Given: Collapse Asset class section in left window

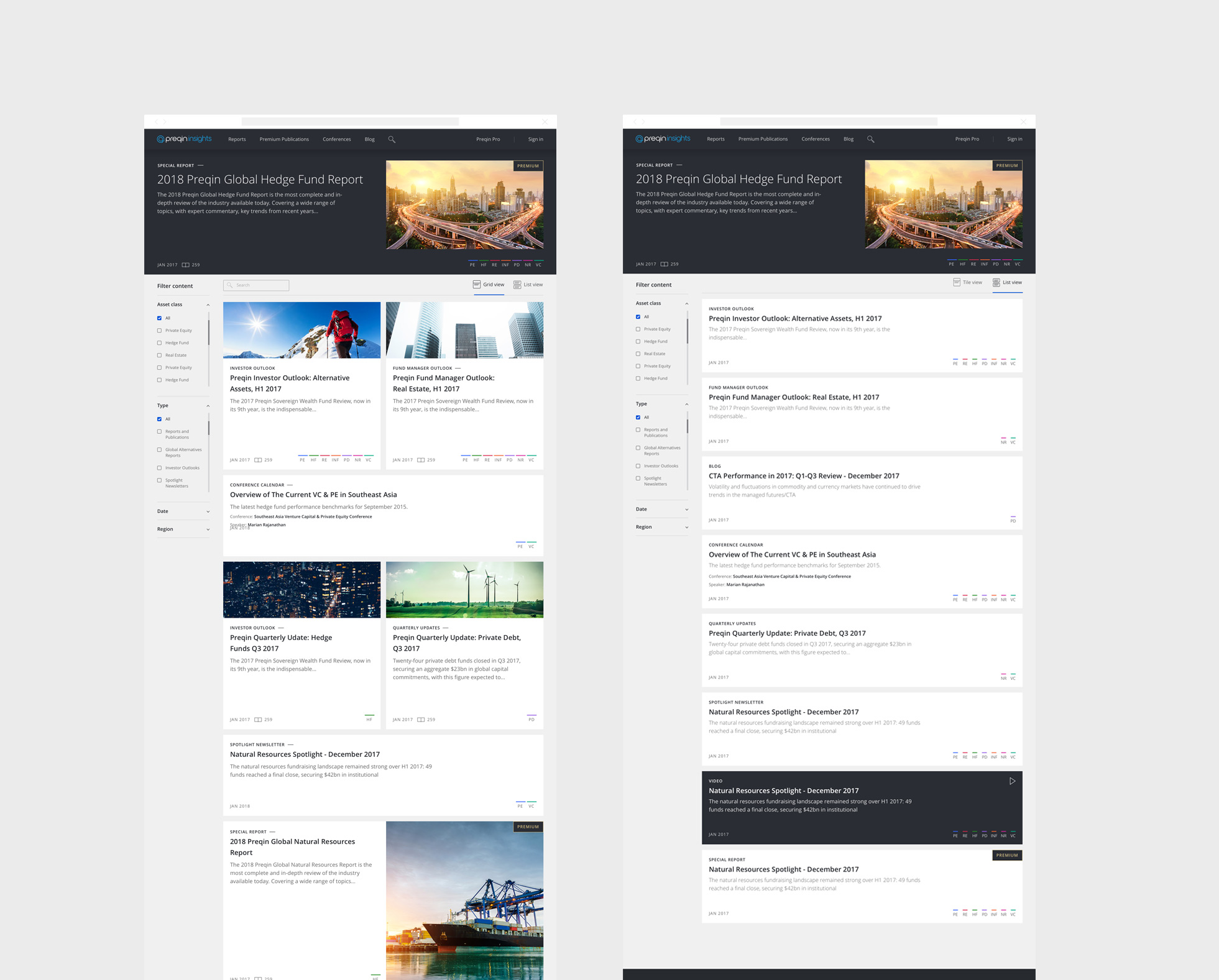Looking at the screenshot, I should 208,305.
